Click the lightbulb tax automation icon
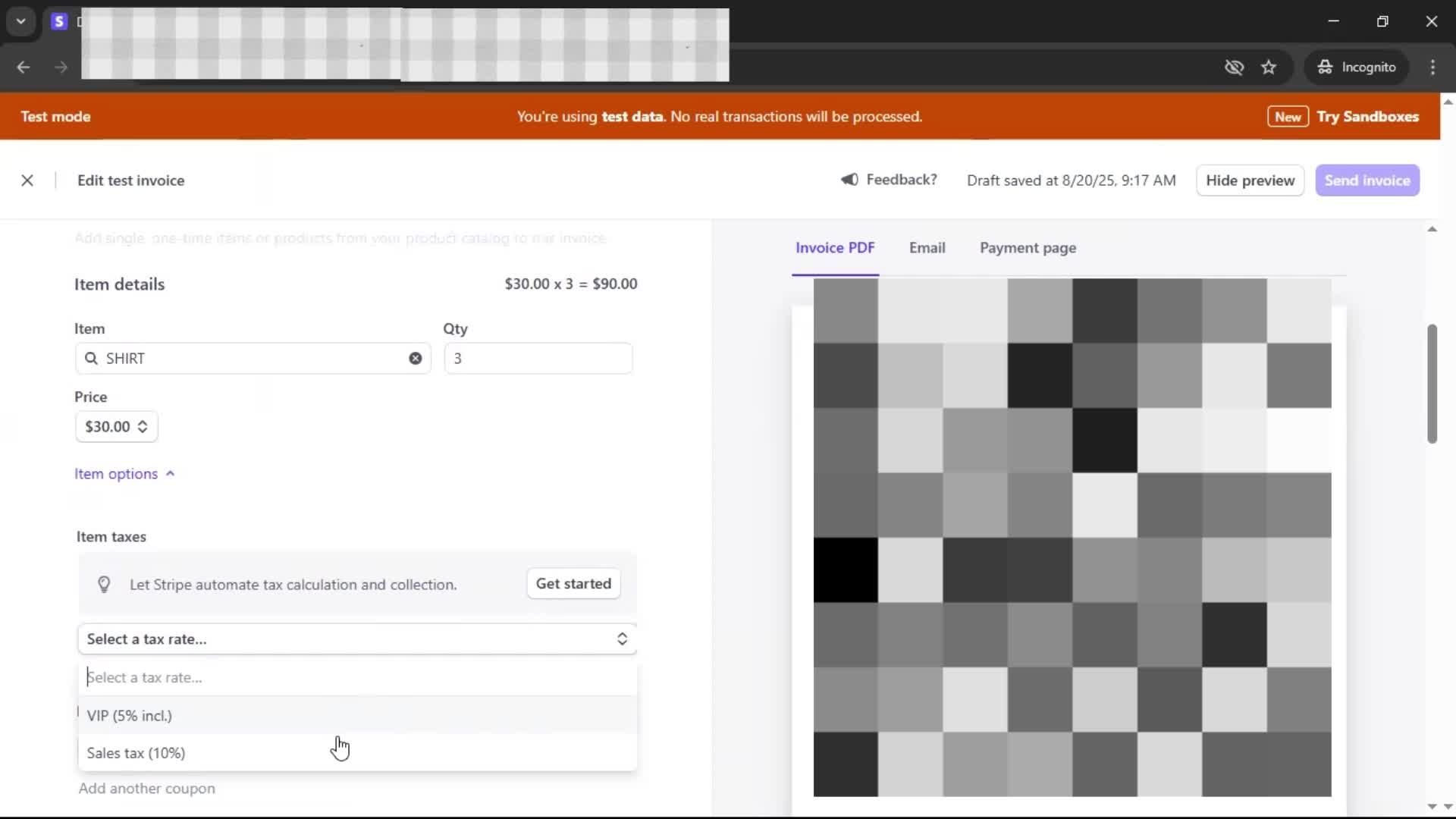The image size is (1456, 819). point(104,585)
